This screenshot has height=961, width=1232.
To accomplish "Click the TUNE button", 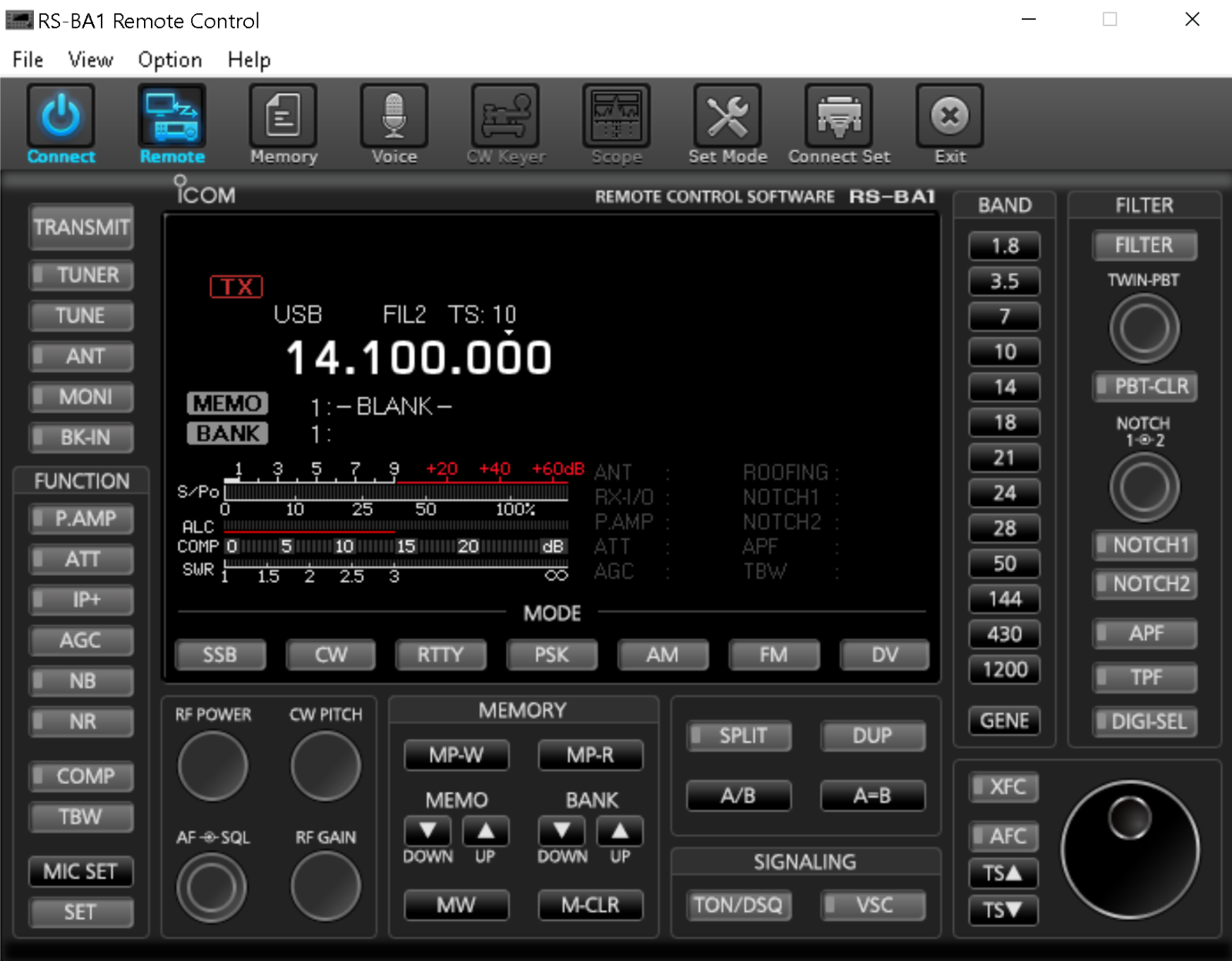I will click(x=82, y=316).
